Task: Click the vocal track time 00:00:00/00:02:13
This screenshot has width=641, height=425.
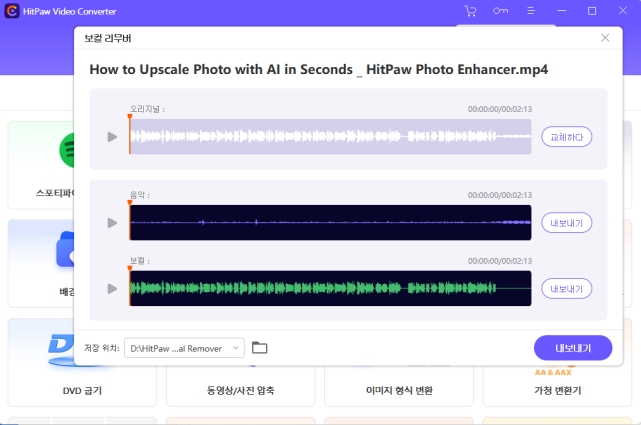Action: 500,261
